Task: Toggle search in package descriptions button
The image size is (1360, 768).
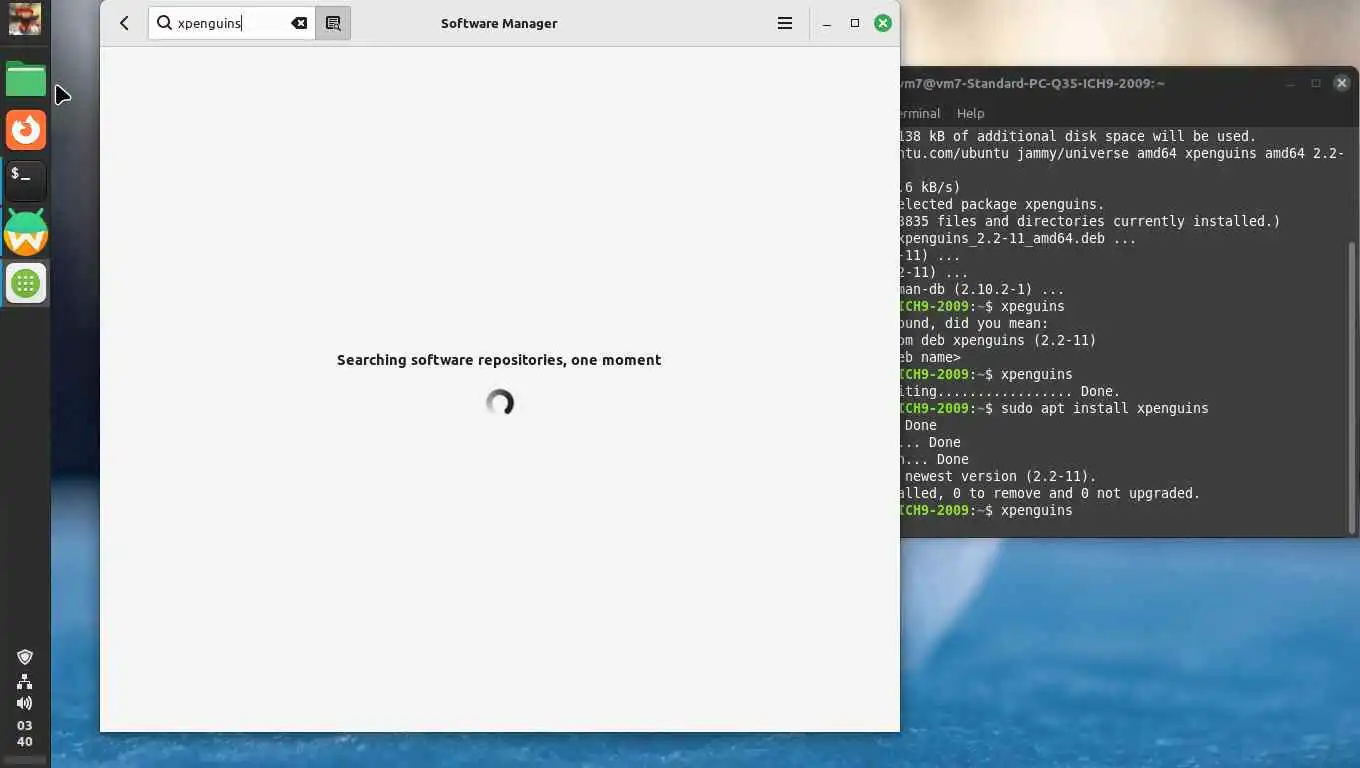Action: [333, 23]
